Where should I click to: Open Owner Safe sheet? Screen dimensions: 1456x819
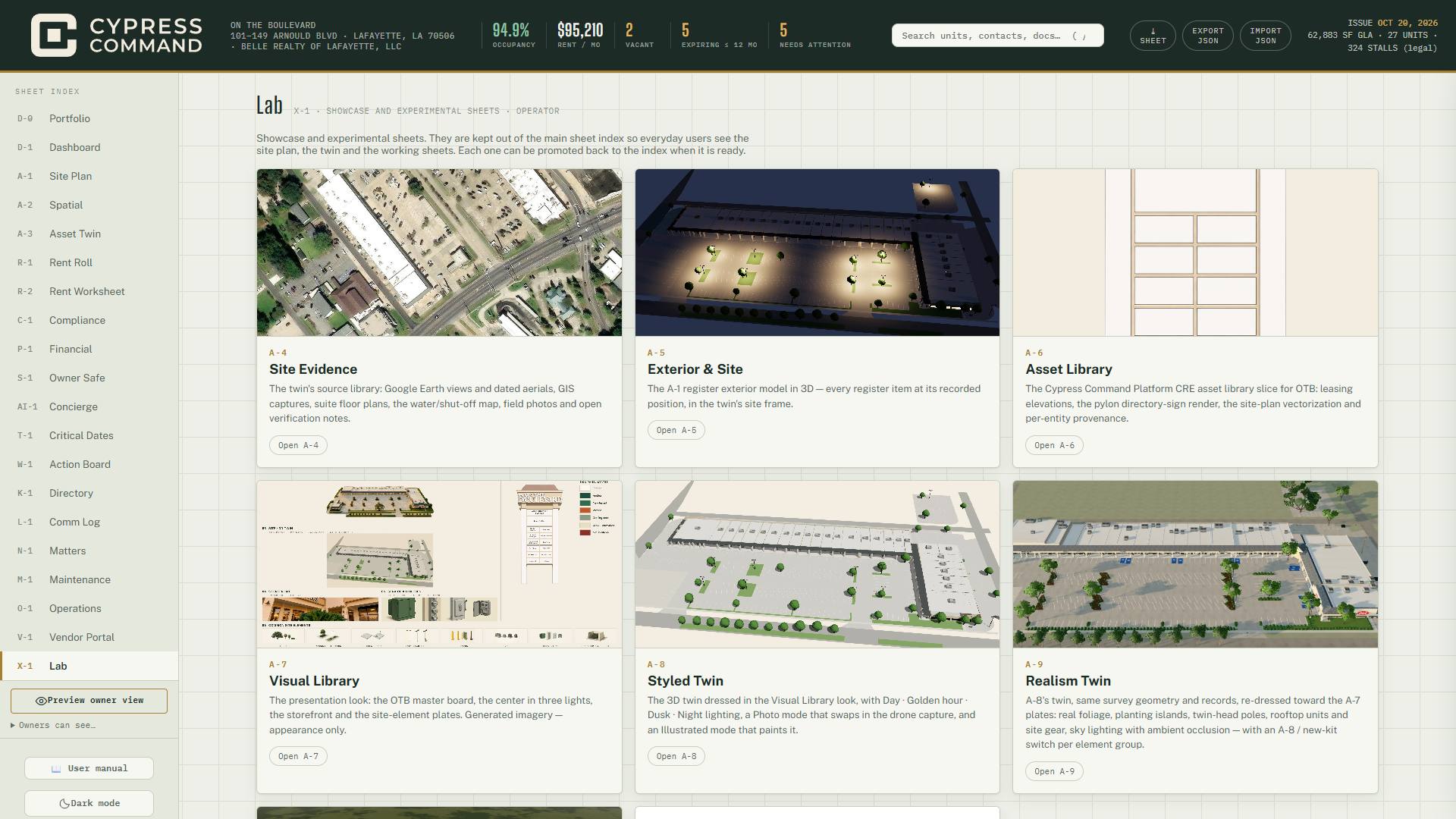(x=89, y=378)
